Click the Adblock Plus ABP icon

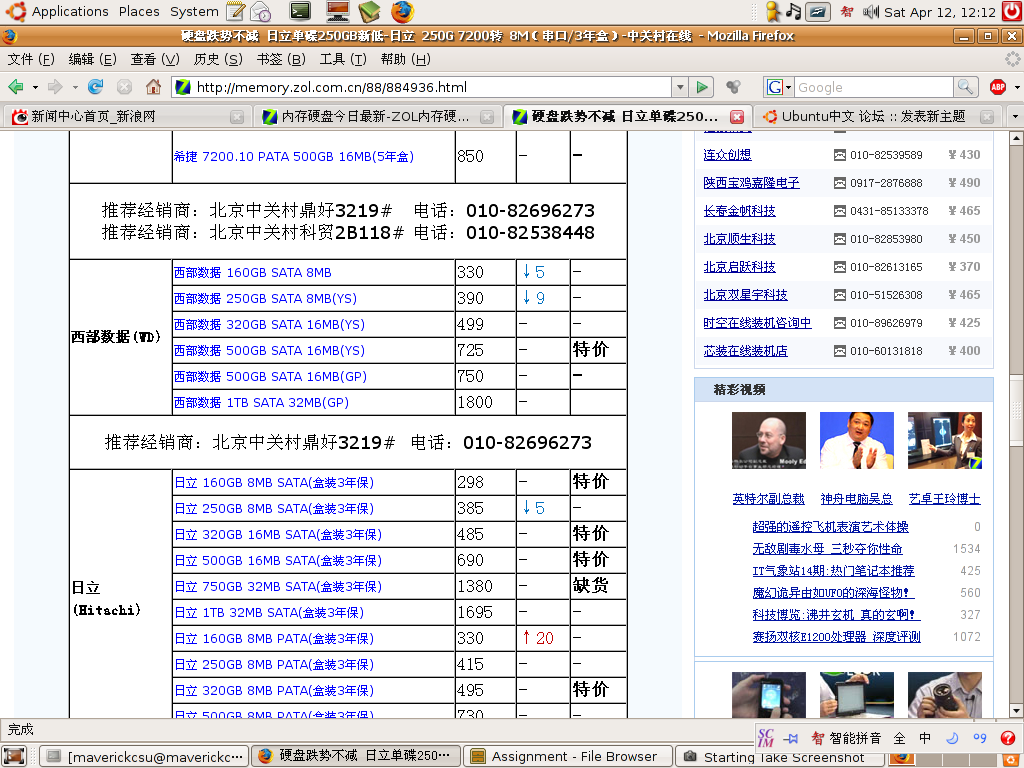click(x=998, y=87)
